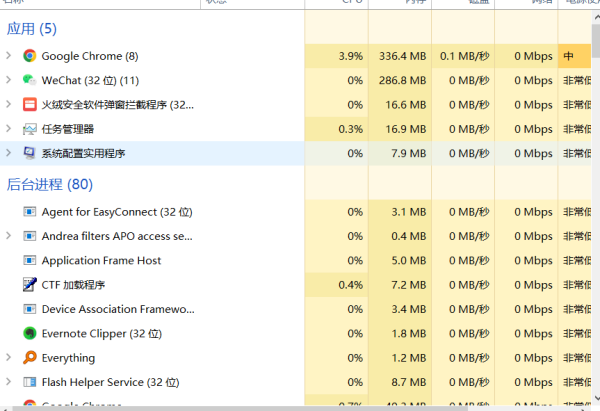This screenshot has width=600, height=411.
Task: Expand the Andrea filters APO entry
Action: 8,235
